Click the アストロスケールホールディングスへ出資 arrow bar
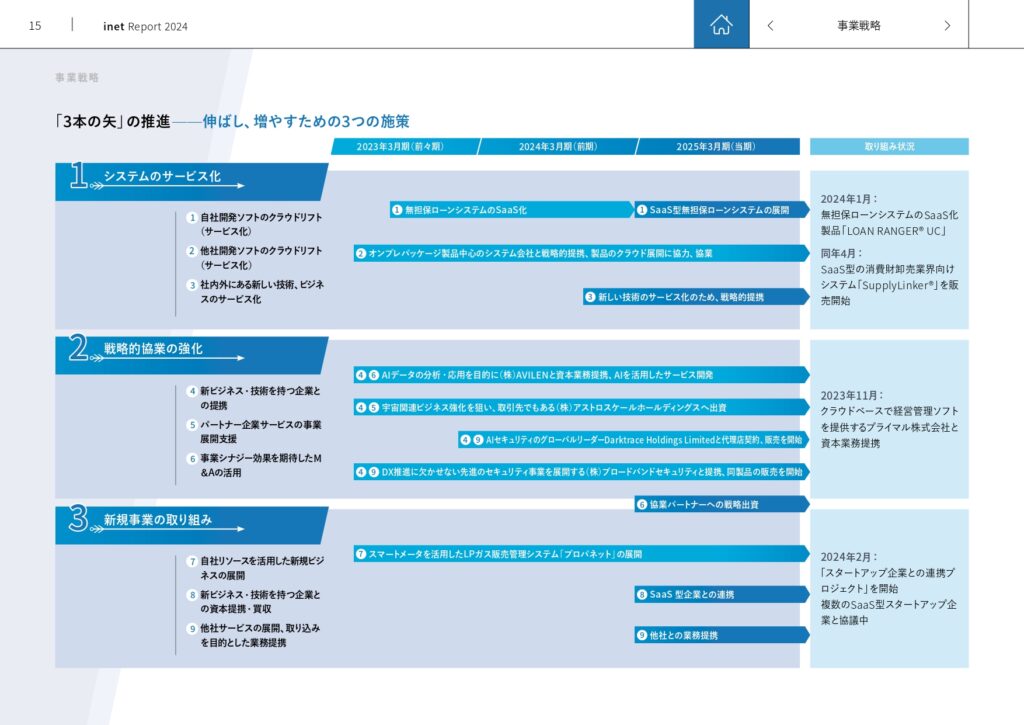The height and width of the screenshot is (725, 1024). [581, 407]
